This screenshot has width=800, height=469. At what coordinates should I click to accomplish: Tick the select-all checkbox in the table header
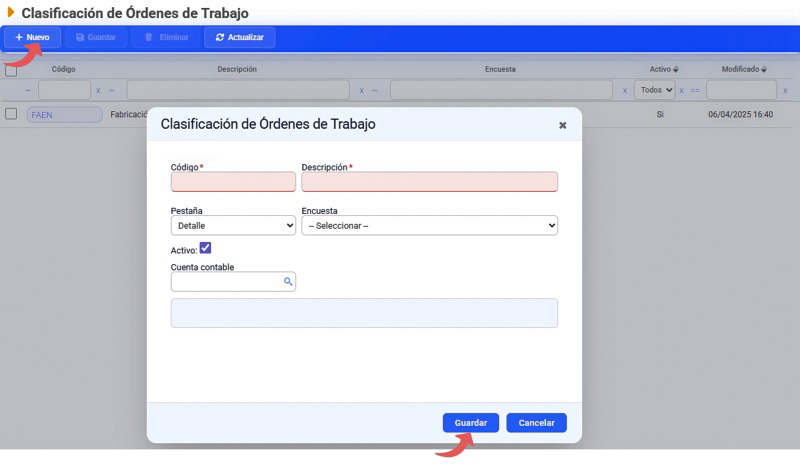(x=11, y=70)
